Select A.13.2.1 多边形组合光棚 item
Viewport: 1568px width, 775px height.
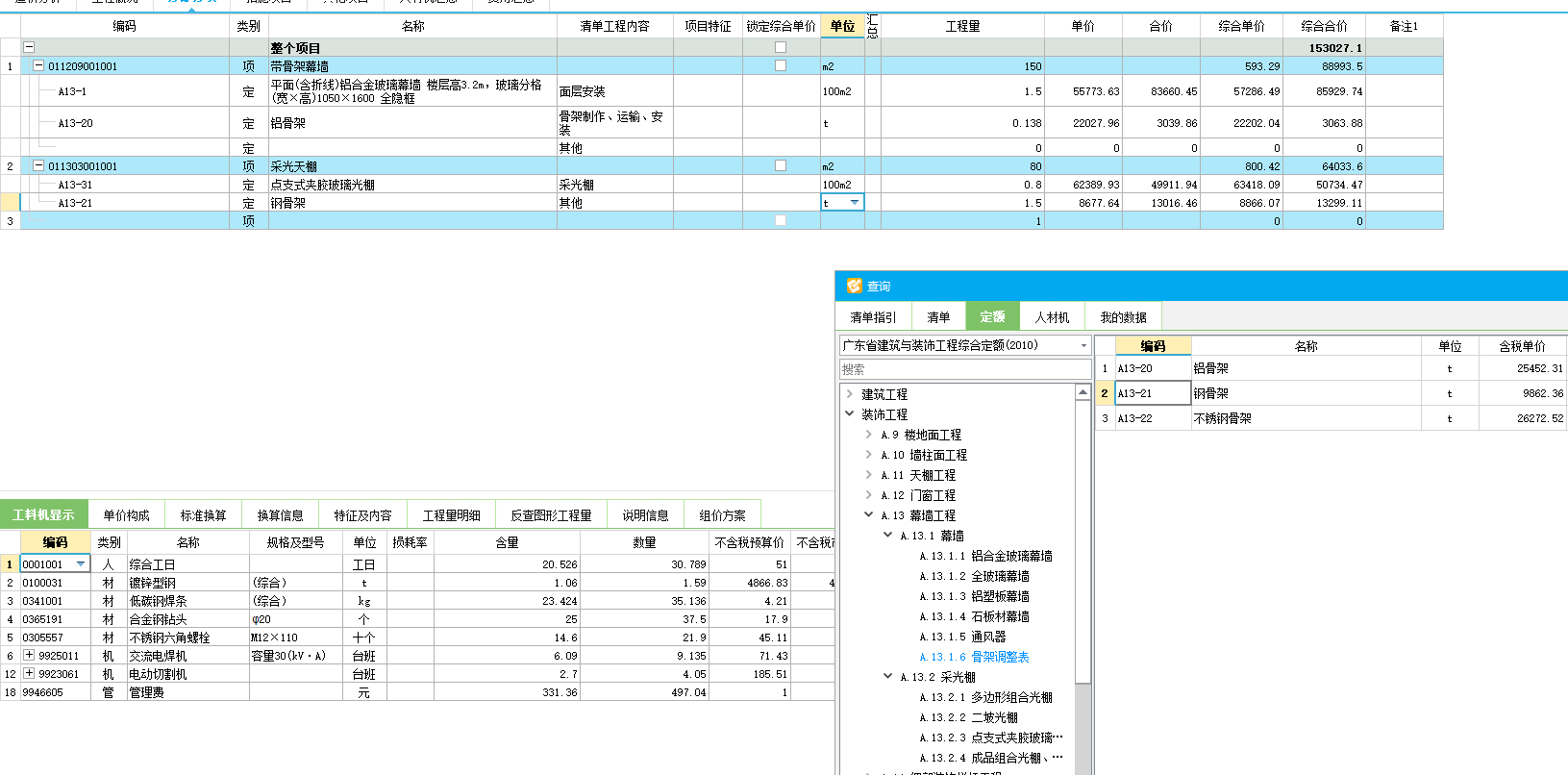[985, 697]
